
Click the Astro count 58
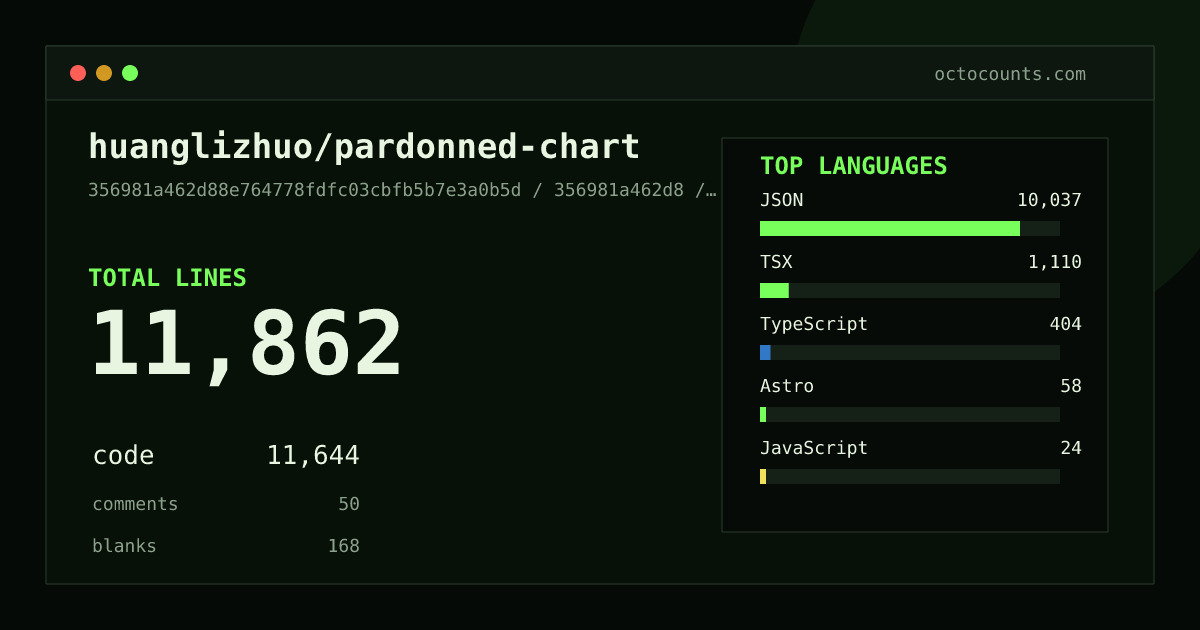[1071, 386]
